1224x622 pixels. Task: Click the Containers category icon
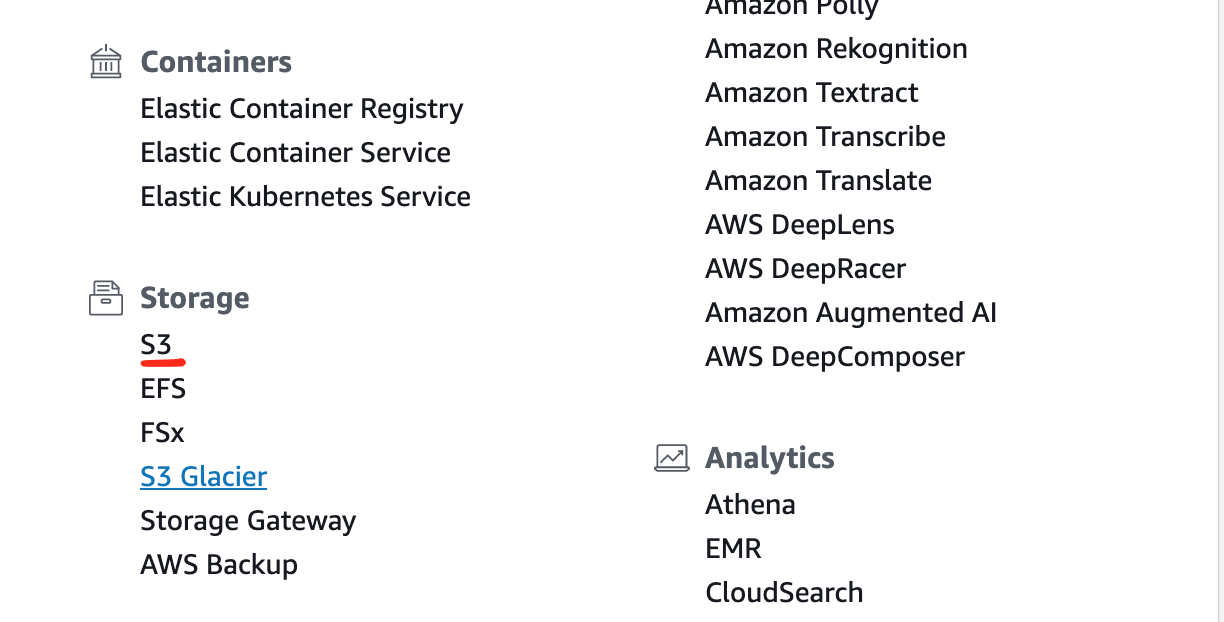pyautogui.click(x=106, y=62)
